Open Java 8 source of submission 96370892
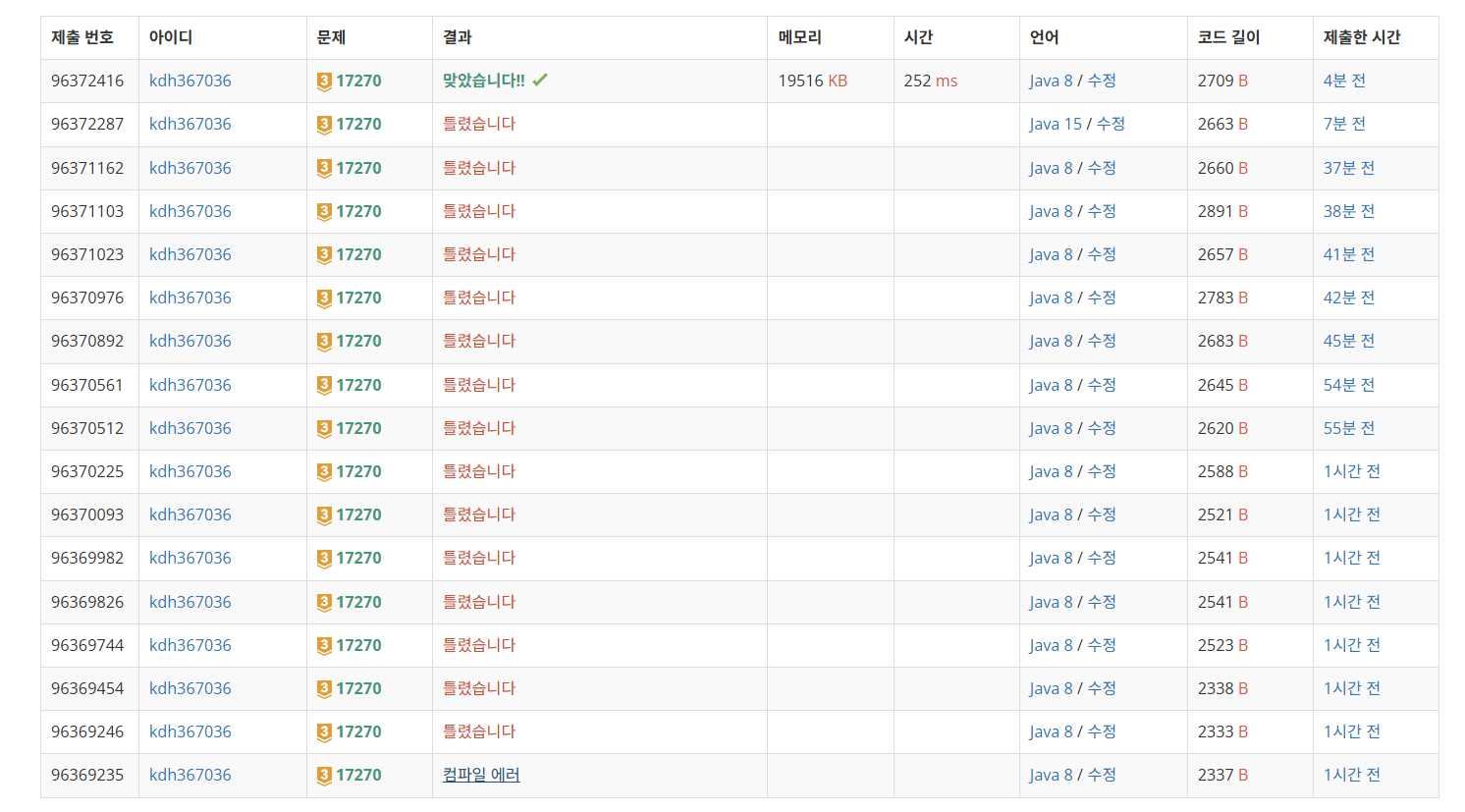1465x812 pixels. [1051, 341]
